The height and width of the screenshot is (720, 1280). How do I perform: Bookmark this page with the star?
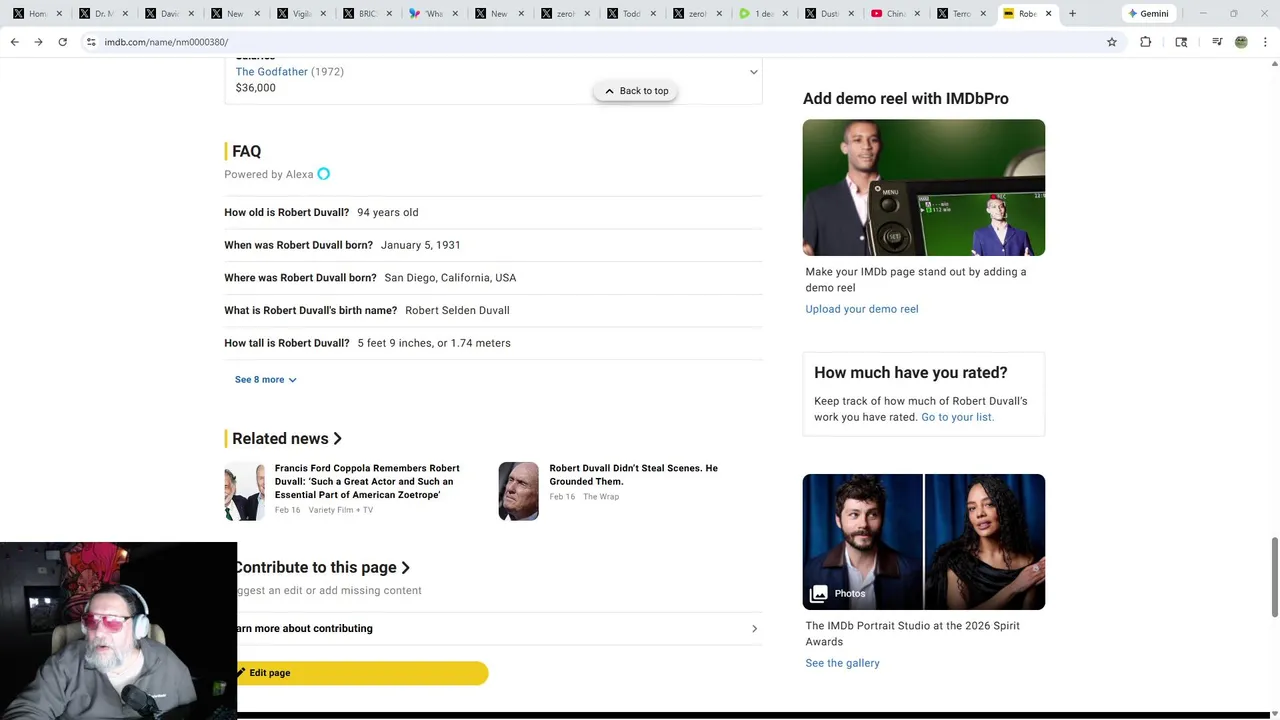(x=1111, y=42)
